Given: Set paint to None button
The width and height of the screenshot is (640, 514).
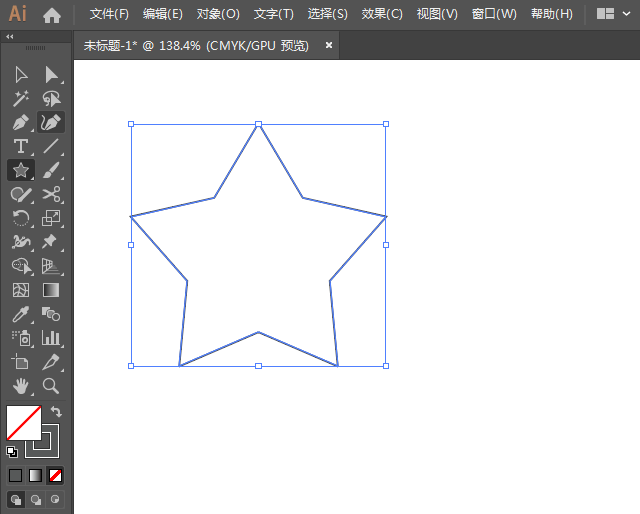Looking at the screenshot, I should [55, 475].
